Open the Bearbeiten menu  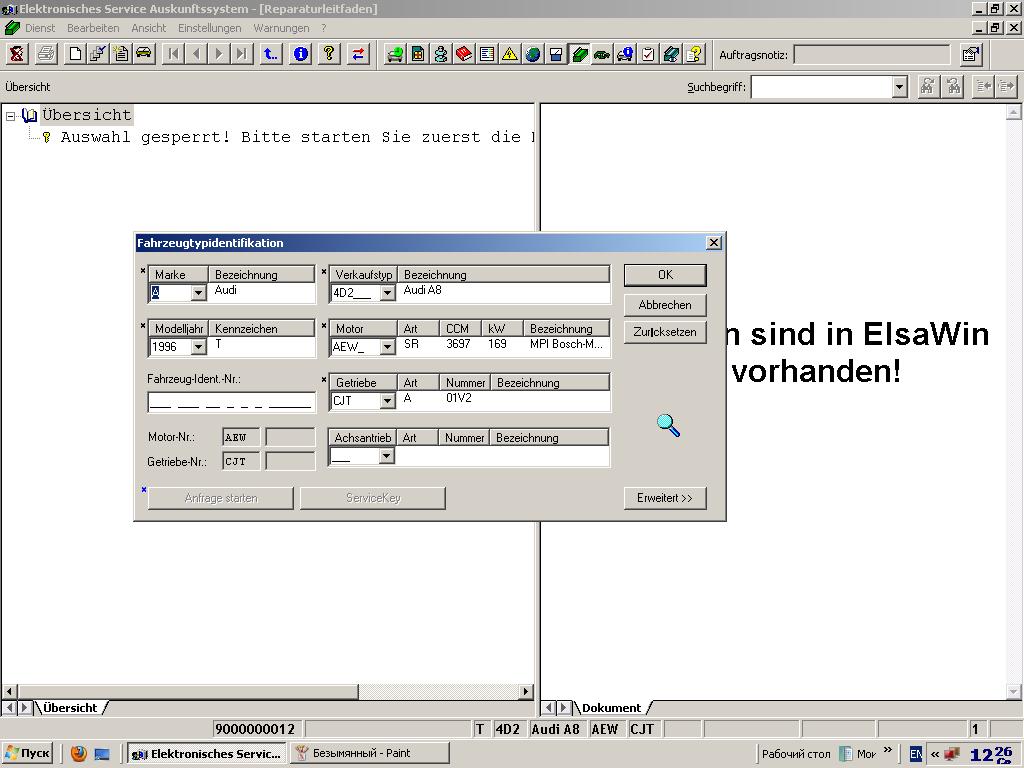click(x=93, y=28)
